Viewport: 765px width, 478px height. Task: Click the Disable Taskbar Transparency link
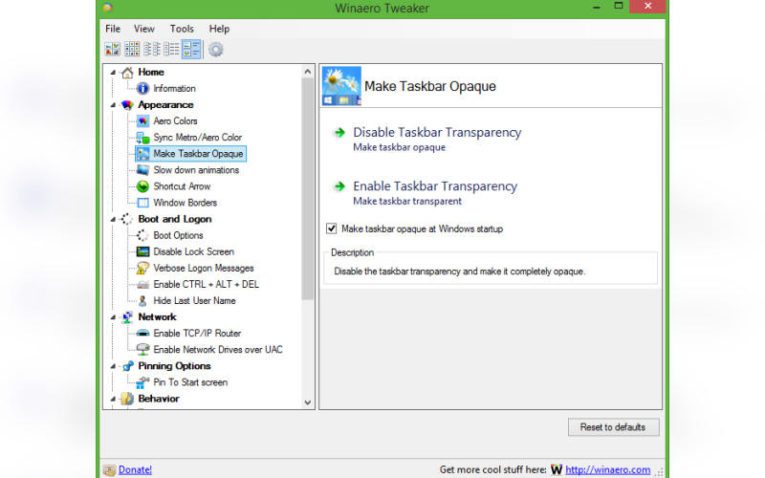coord(437,132)
